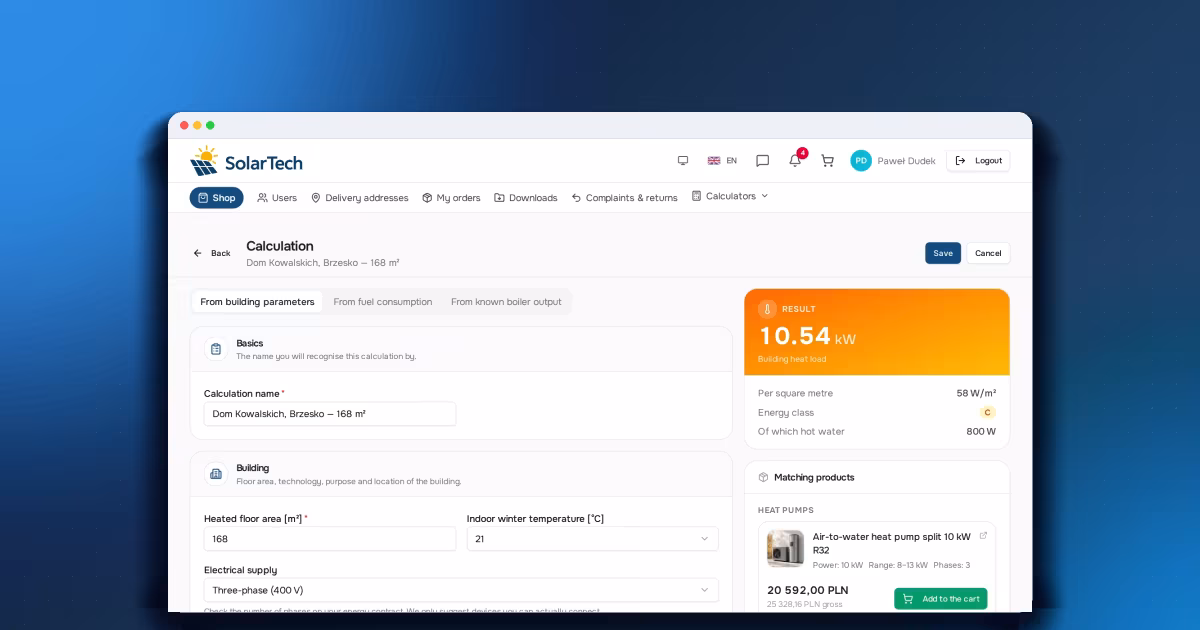Click the 800 W hot water value
Image resolution: width=1200 pixels, height=630 pixels.
tap(981, 431)
